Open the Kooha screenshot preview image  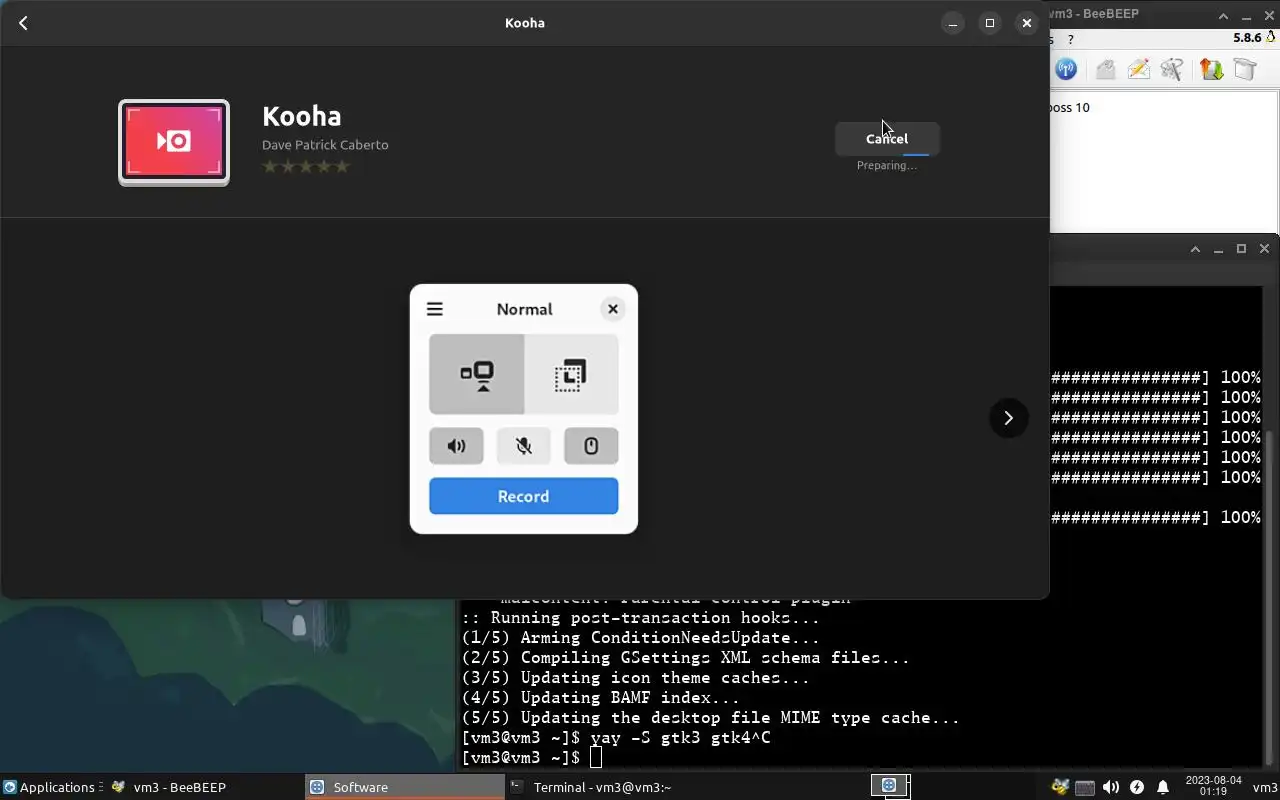(524, 409)
